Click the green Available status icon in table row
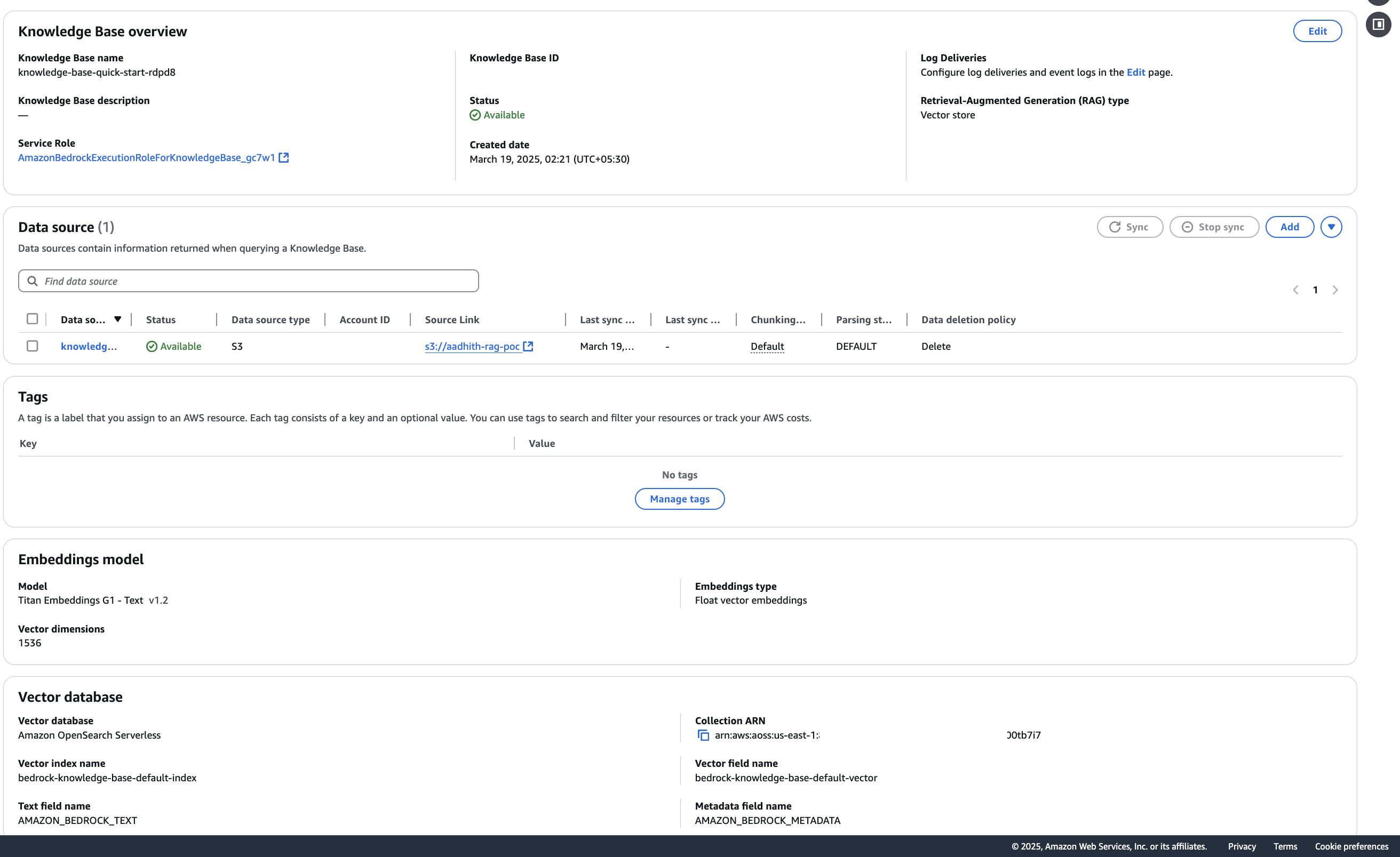The height and width of the screenshot is (857, 1400). click(152, 347)
